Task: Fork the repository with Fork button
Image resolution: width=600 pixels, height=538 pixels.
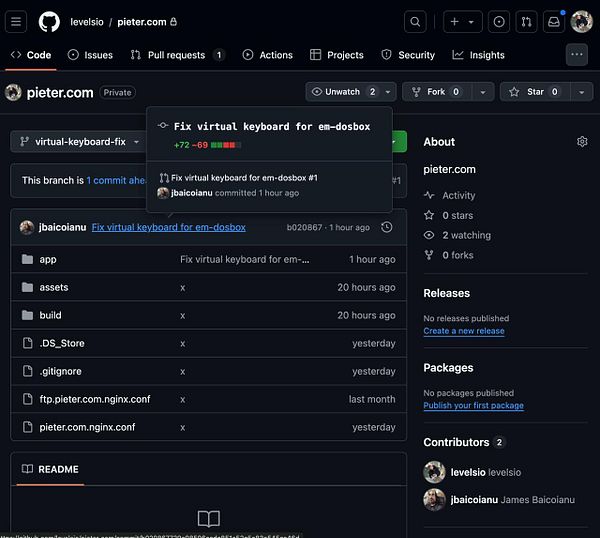Action: [x=436, y=92]
